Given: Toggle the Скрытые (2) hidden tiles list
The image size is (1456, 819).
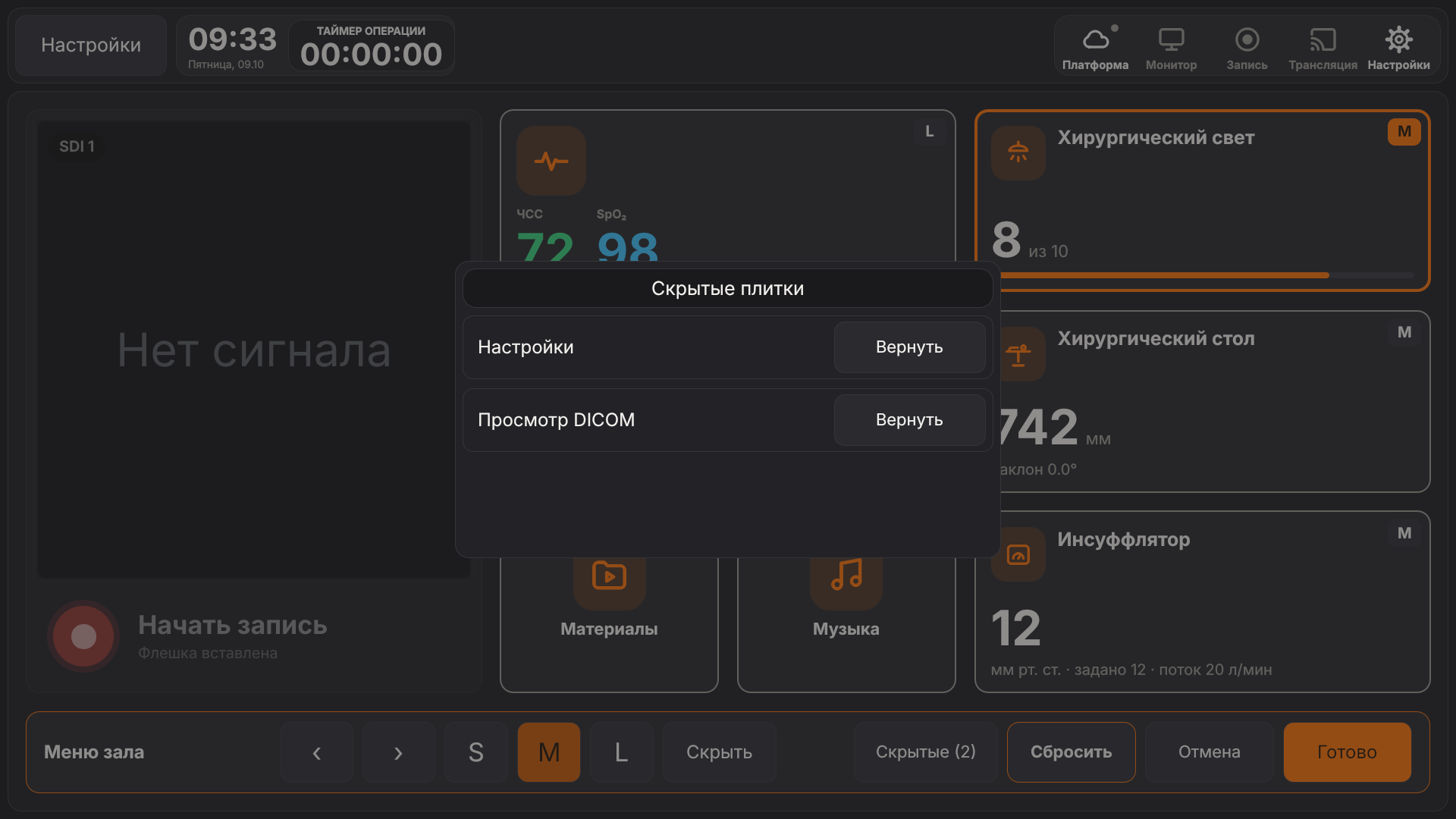Looking at the screenshot, I should click(x=925, y=752).
